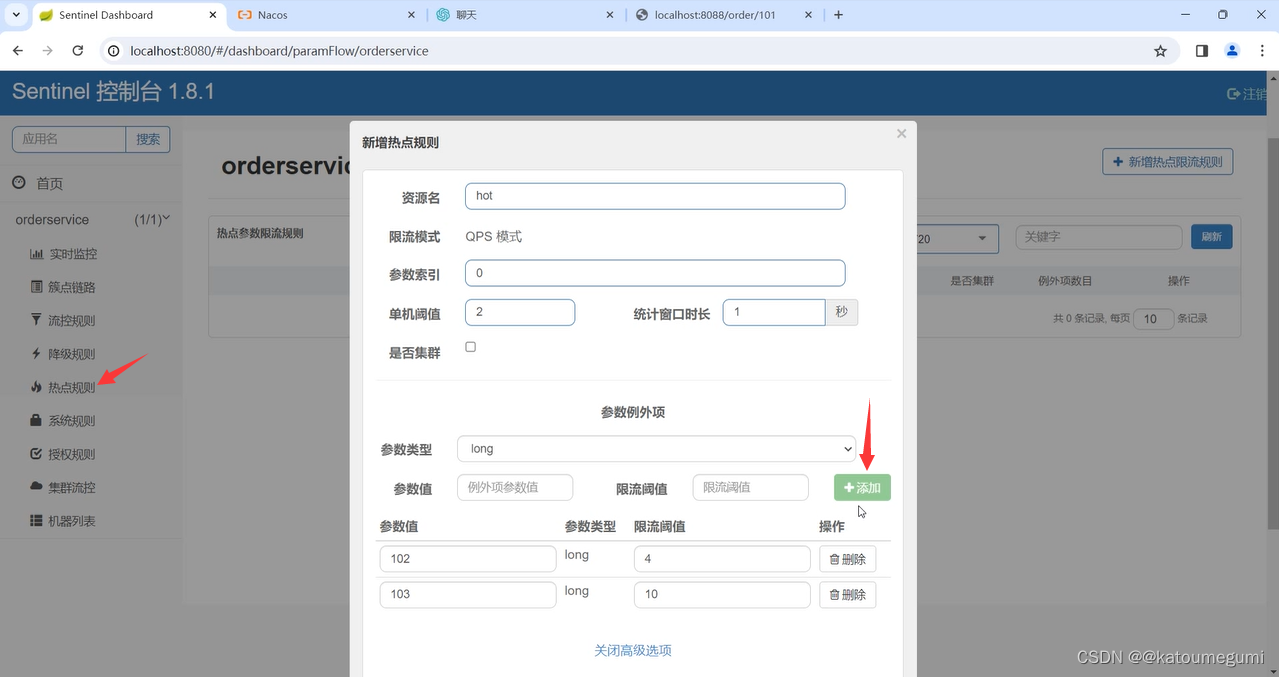Focus the 应用名 search field
This screenshot has width=1279, height=677.
(x=69, y=139)
